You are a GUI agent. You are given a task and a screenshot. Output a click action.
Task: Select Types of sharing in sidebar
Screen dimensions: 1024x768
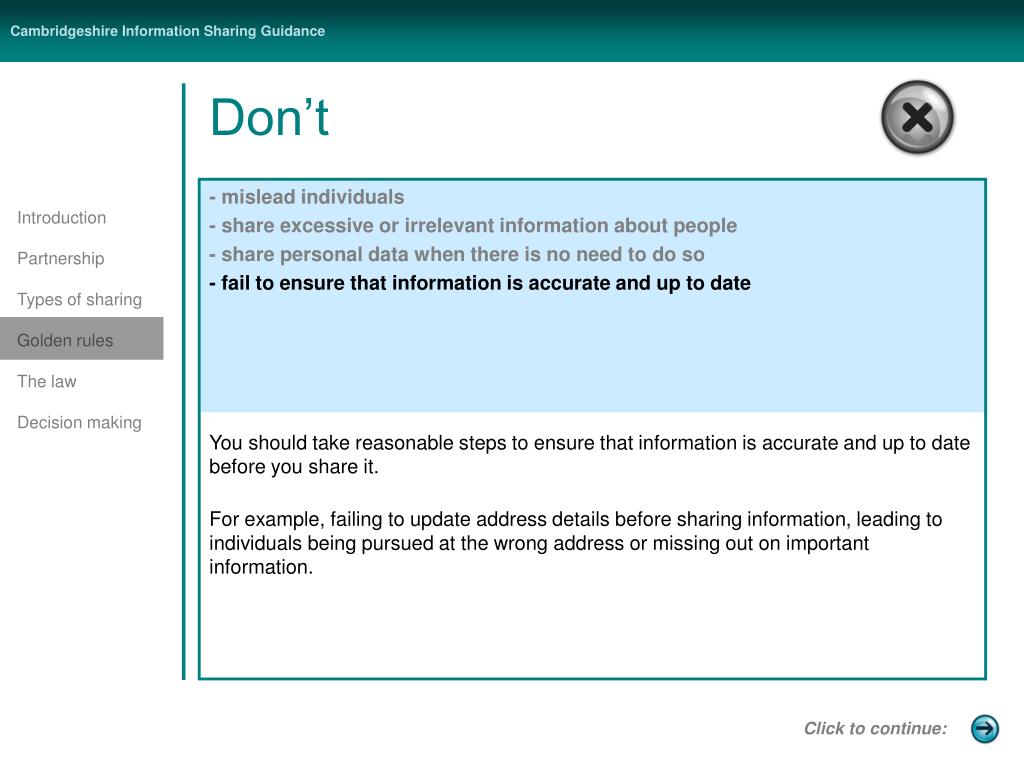[80, 299]
